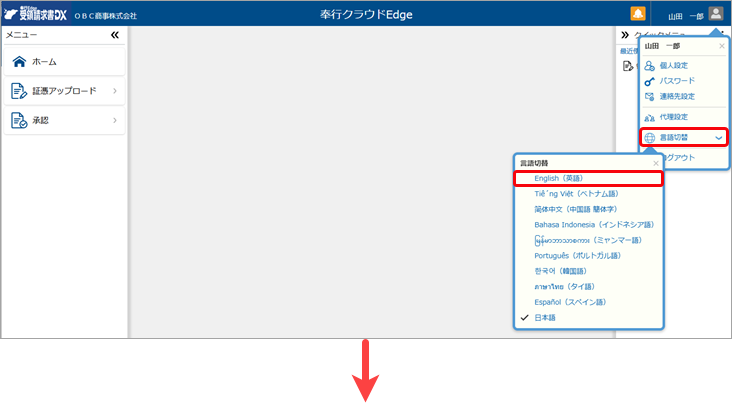Expand the 証憑アップロード chevron arrow

pos(115,91)
